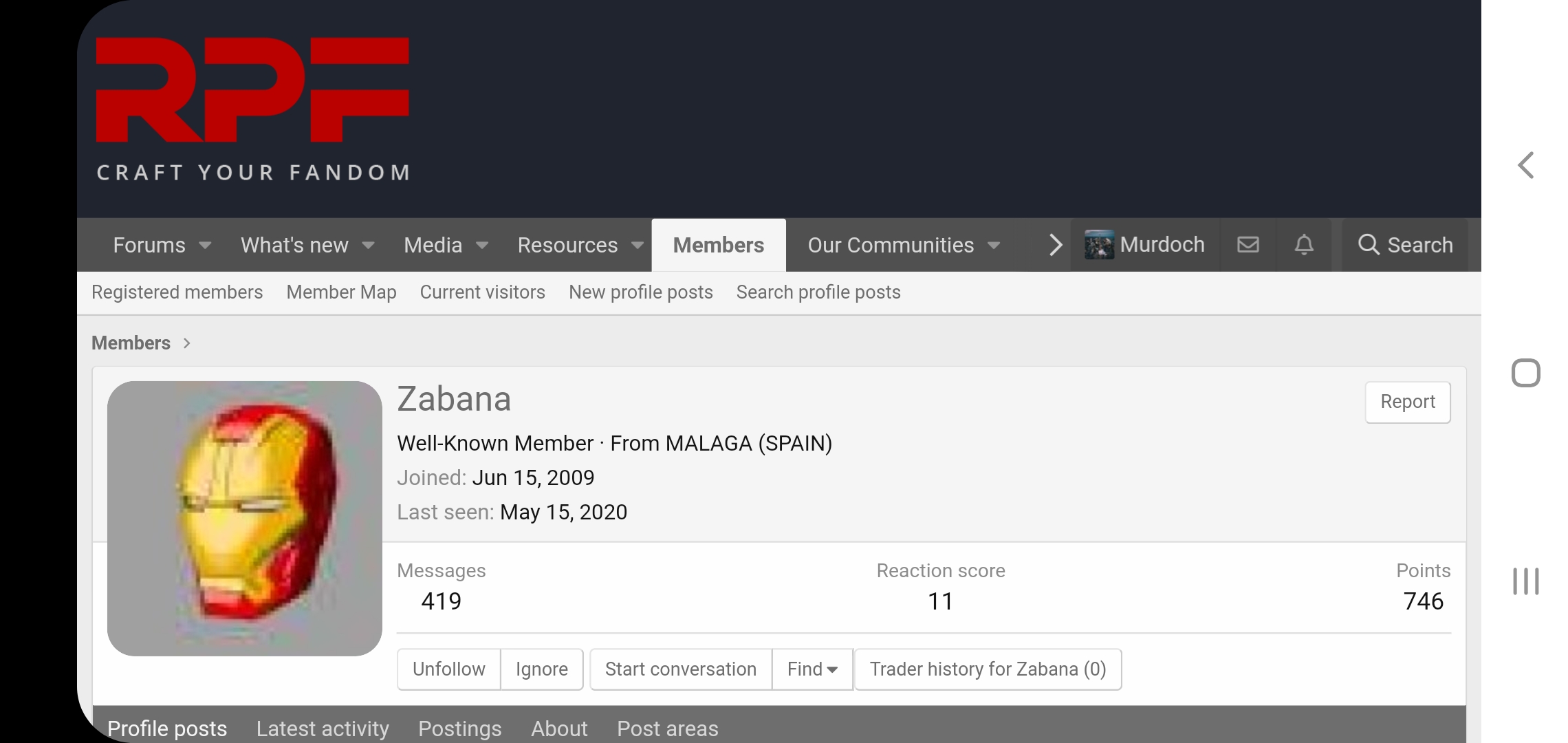1568x743 pixels.
Task: Expand the What's new dropdown arrow
Action: (x=368, y=246)
